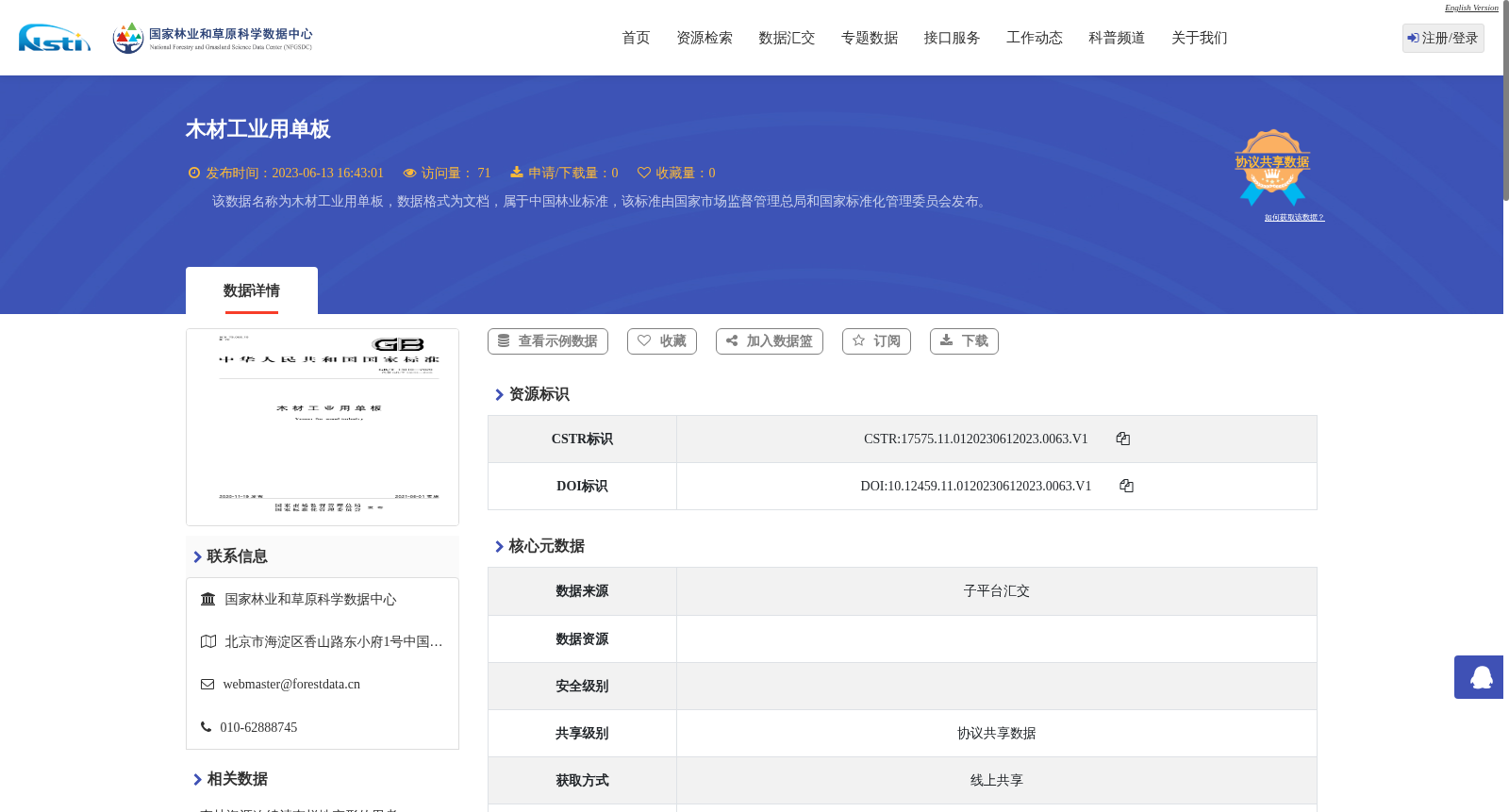This screenshot has height=812, width=1509.
Task: Open 关于我们 page
Action: 1200,38
